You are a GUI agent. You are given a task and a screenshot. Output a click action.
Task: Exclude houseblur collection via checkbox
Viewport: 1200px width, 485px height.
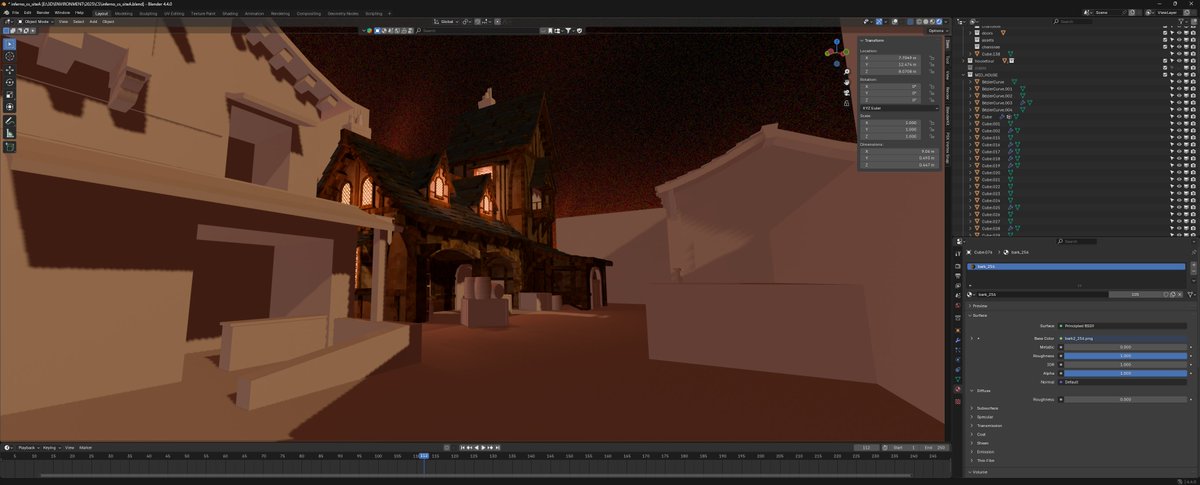[x=1167, y=60]
